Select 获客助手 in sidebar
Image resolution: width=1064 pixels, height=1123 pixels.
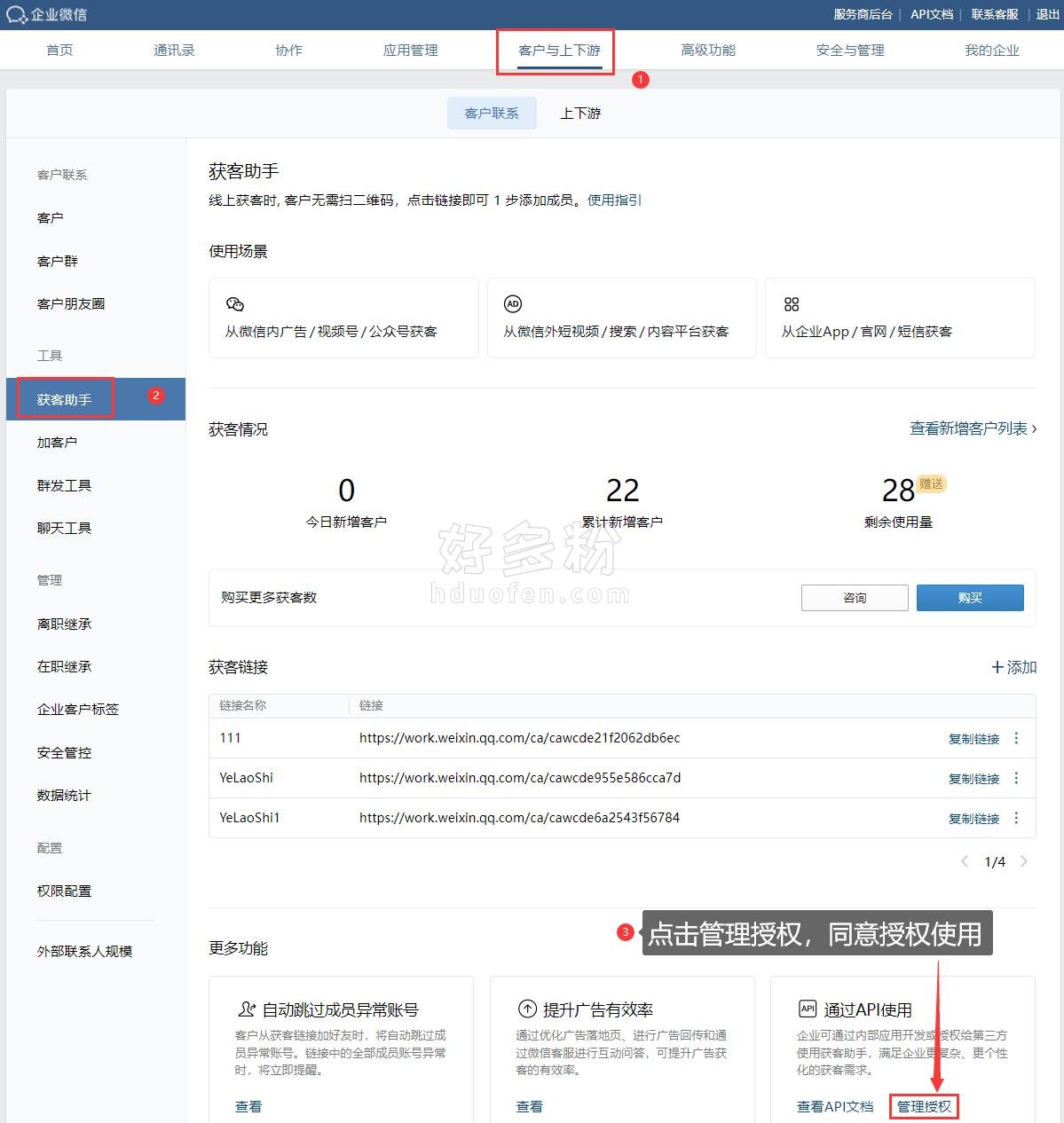click(x=96, y=399)
